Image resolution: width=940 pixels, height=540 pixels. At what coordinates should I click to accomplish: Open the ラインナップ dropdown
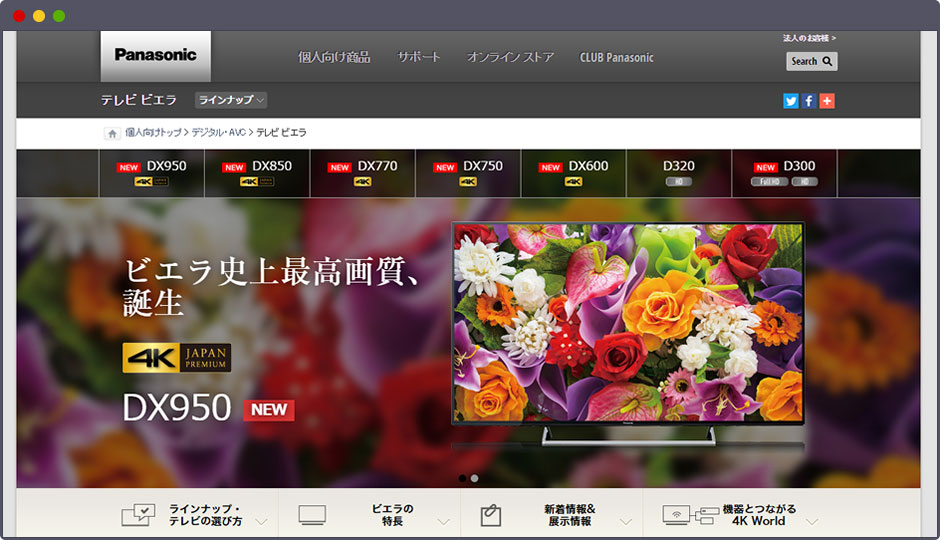click(231, 100)
